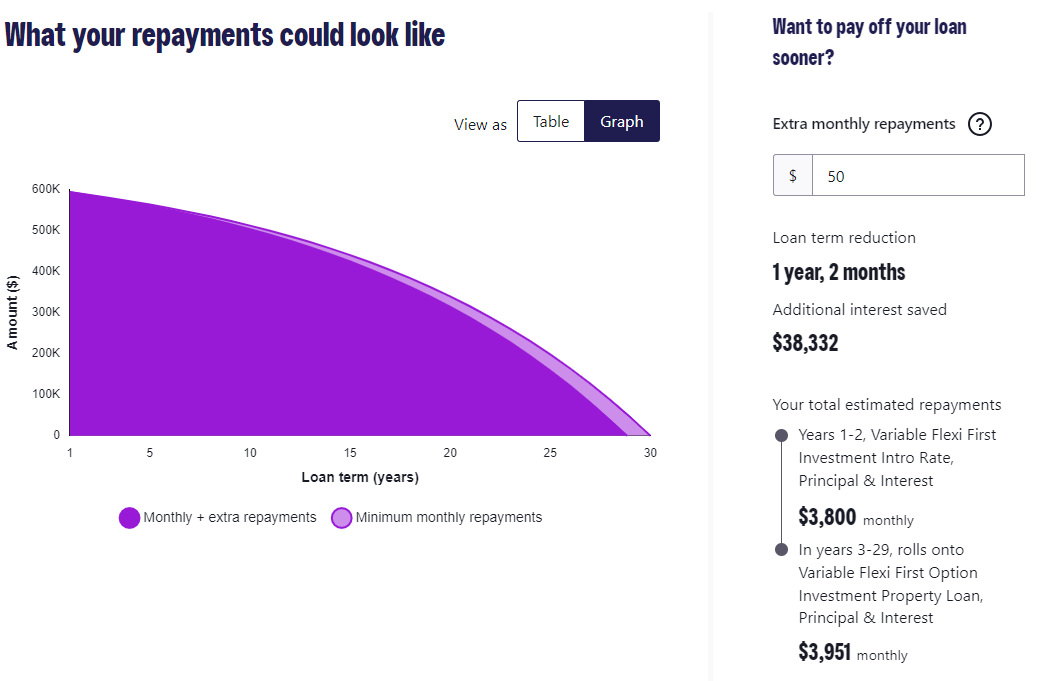Image resolution: width=1059 pixels, height=681 pixels.
Task: Click the "Want to pay off your loan sooner?" heading
Action: [x=869, y=41]
